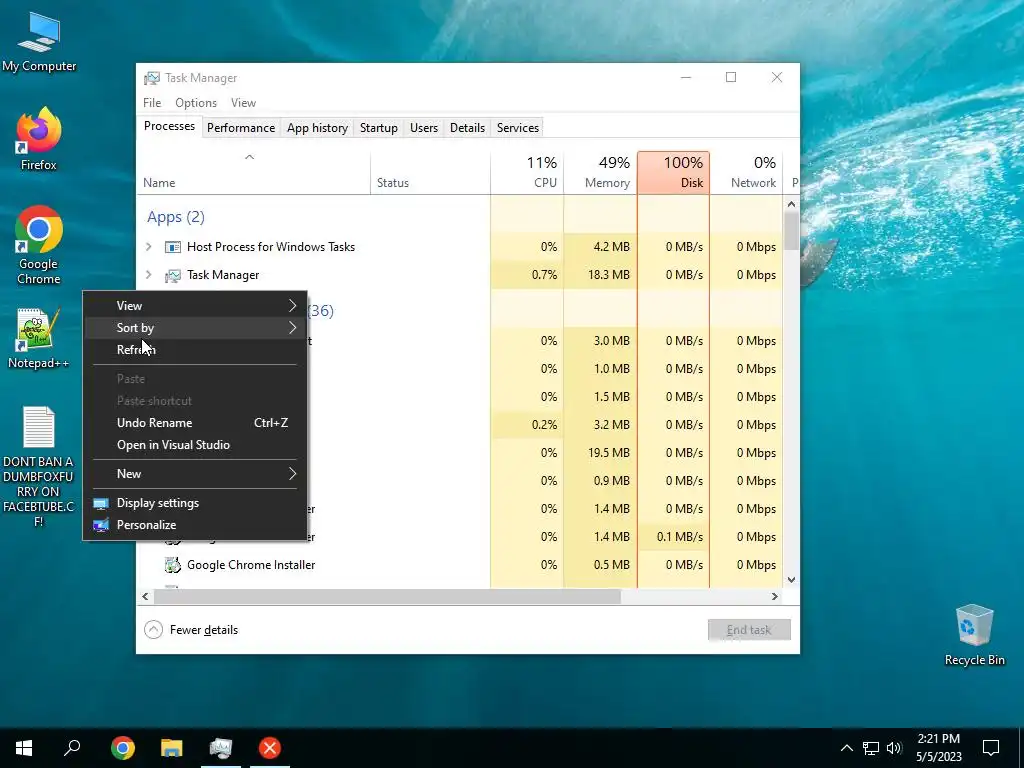Click the Display settings monitor icon
Screen dimensions: 1024x768
[101, 504]
